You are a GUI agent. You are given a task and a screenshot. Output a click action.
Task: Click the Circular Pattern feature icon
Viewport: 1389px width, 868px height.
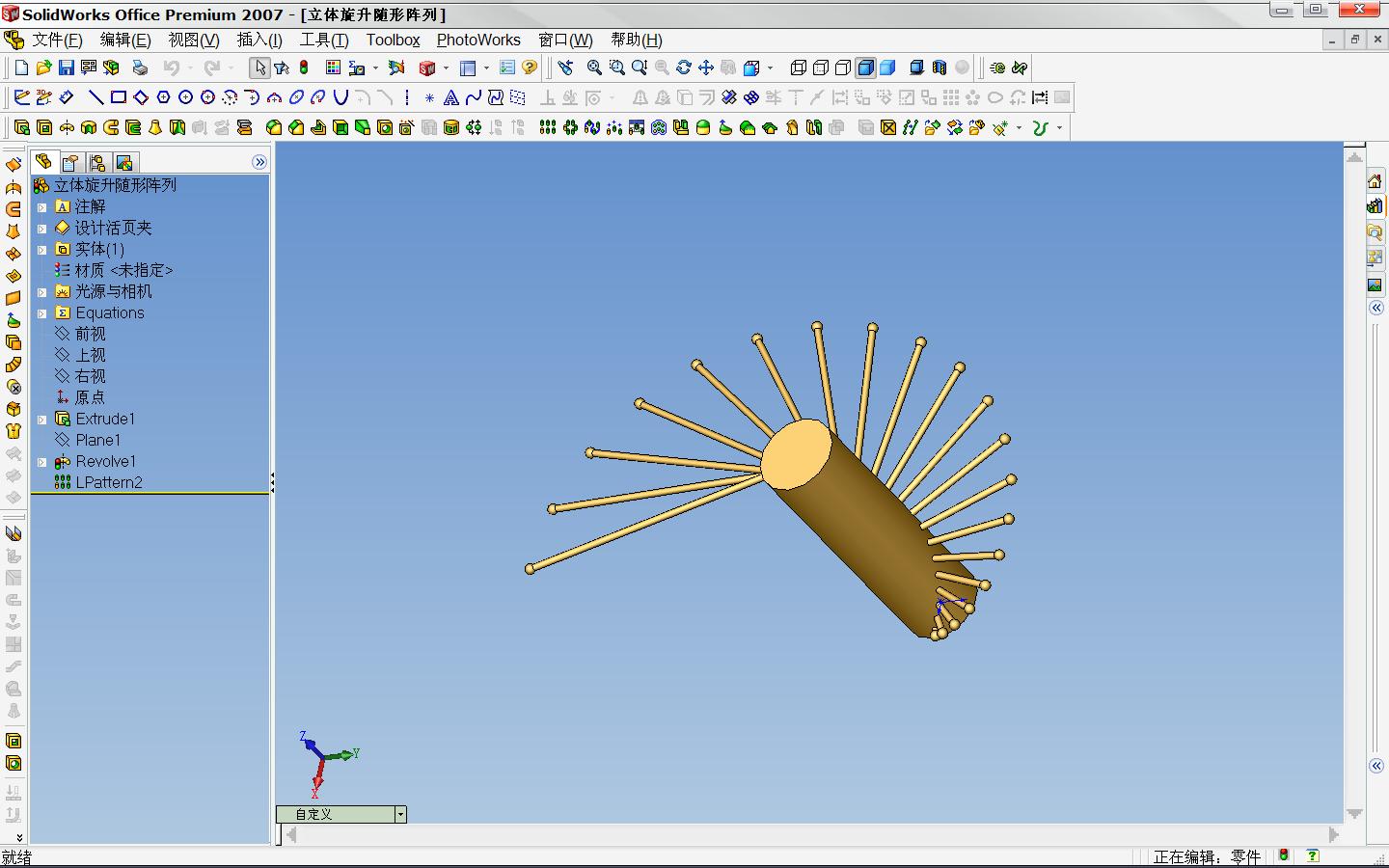point(570,127)
